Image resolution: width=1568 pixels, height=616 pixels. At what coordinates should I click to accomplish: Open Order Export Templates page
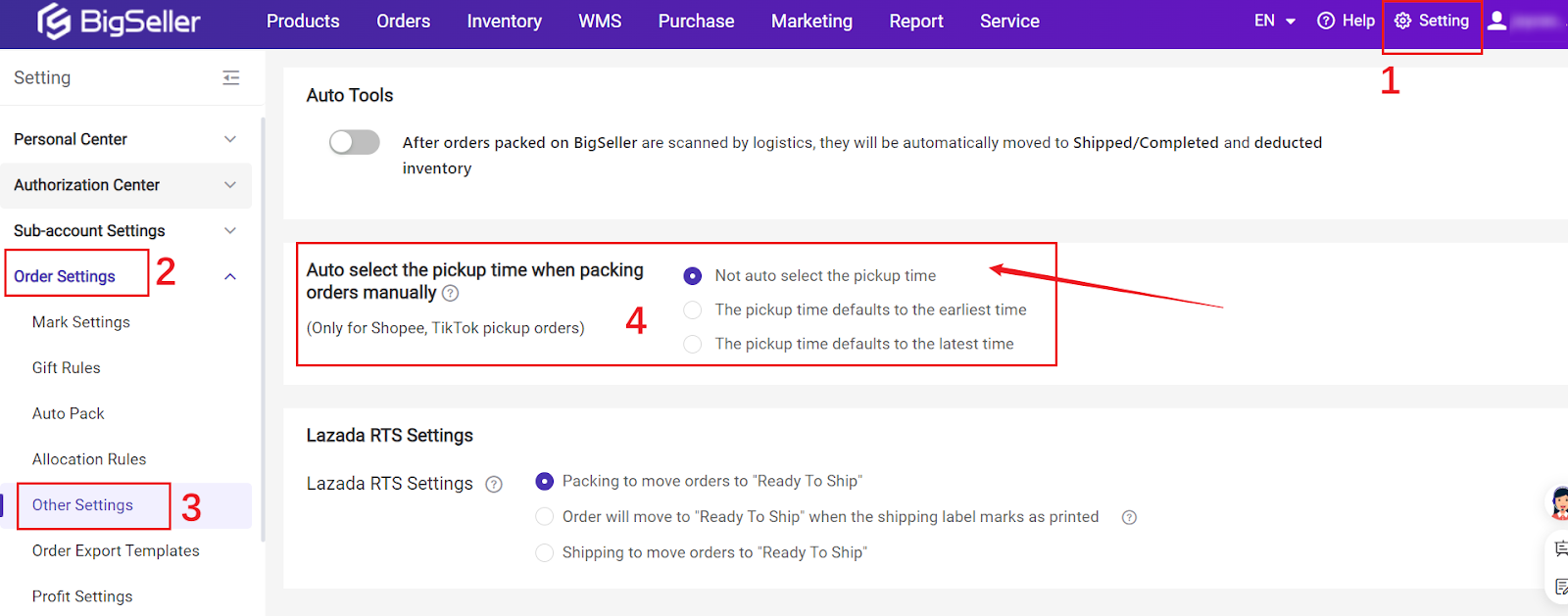coord(116,550)
